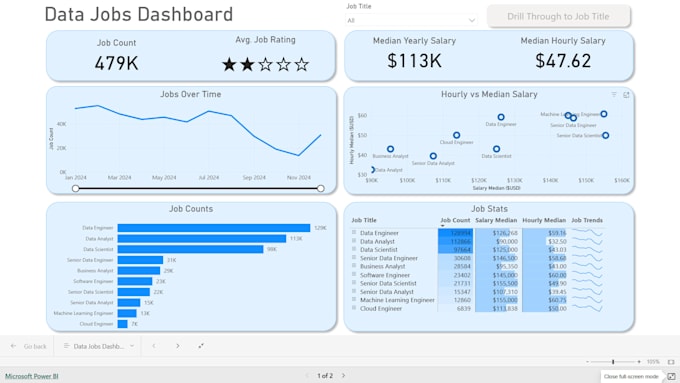Expand the Senior Data Engineer table row
This screenshot has height=383, width=680.
354,258
